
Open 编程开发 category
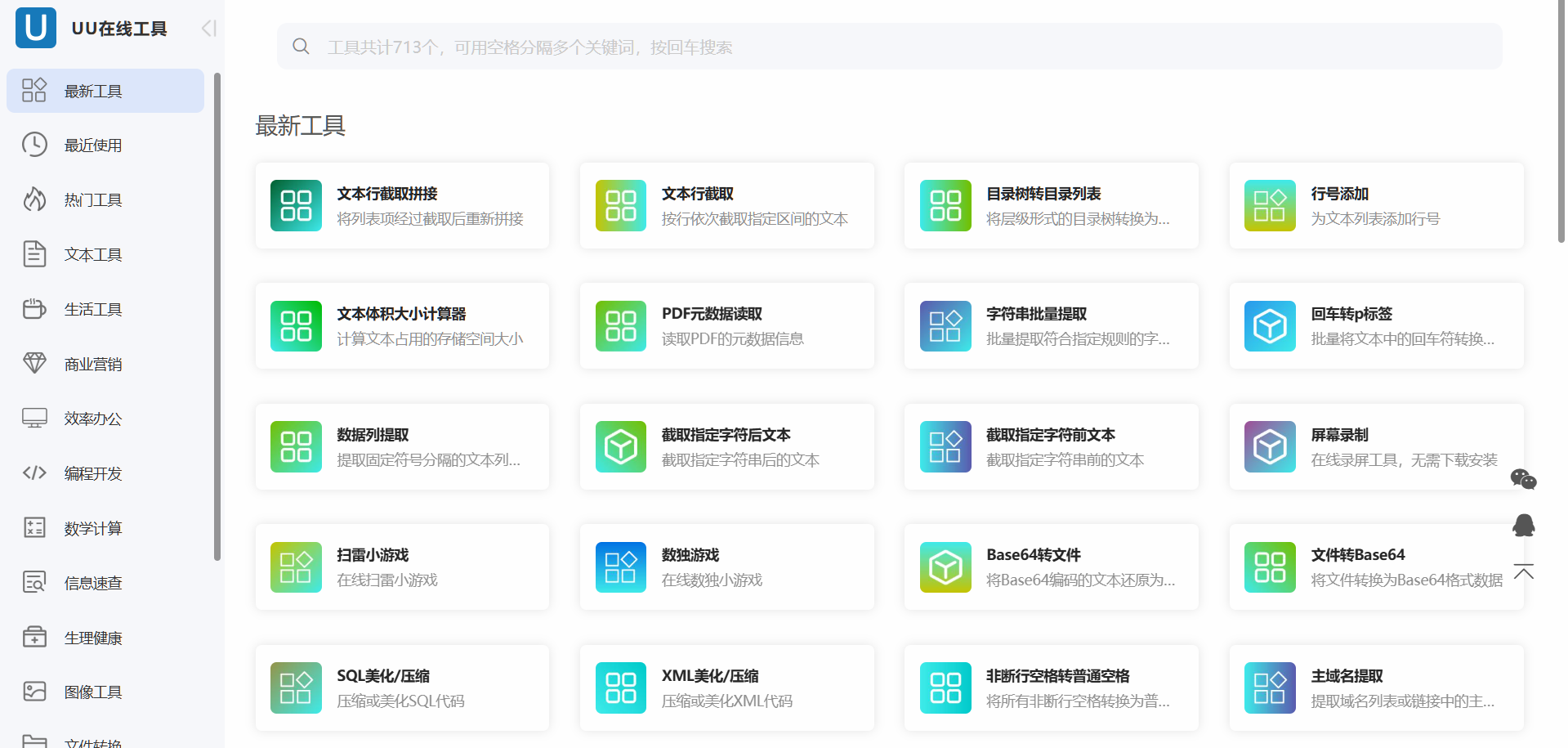click(x=105, y=473)
